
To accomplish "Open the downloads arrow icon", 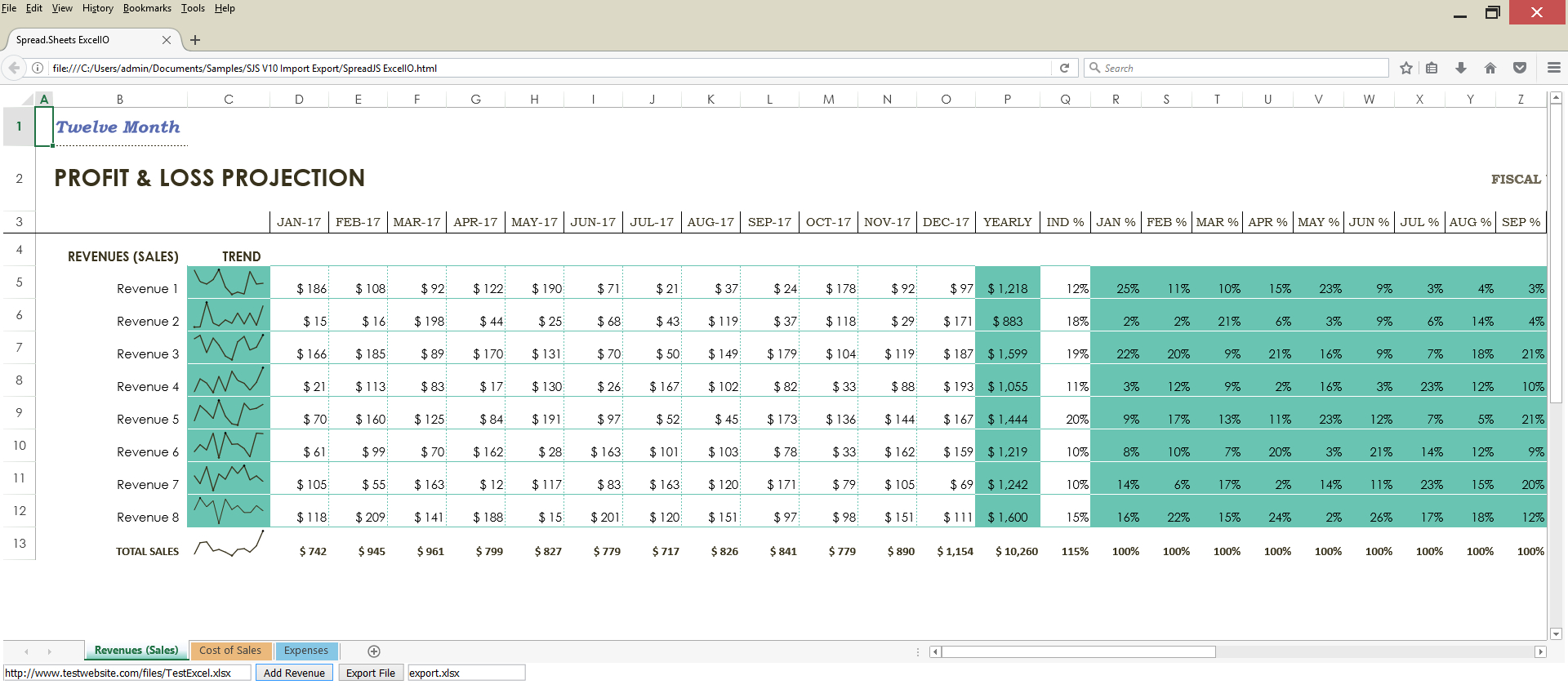I will click(x=1461, y=68).
